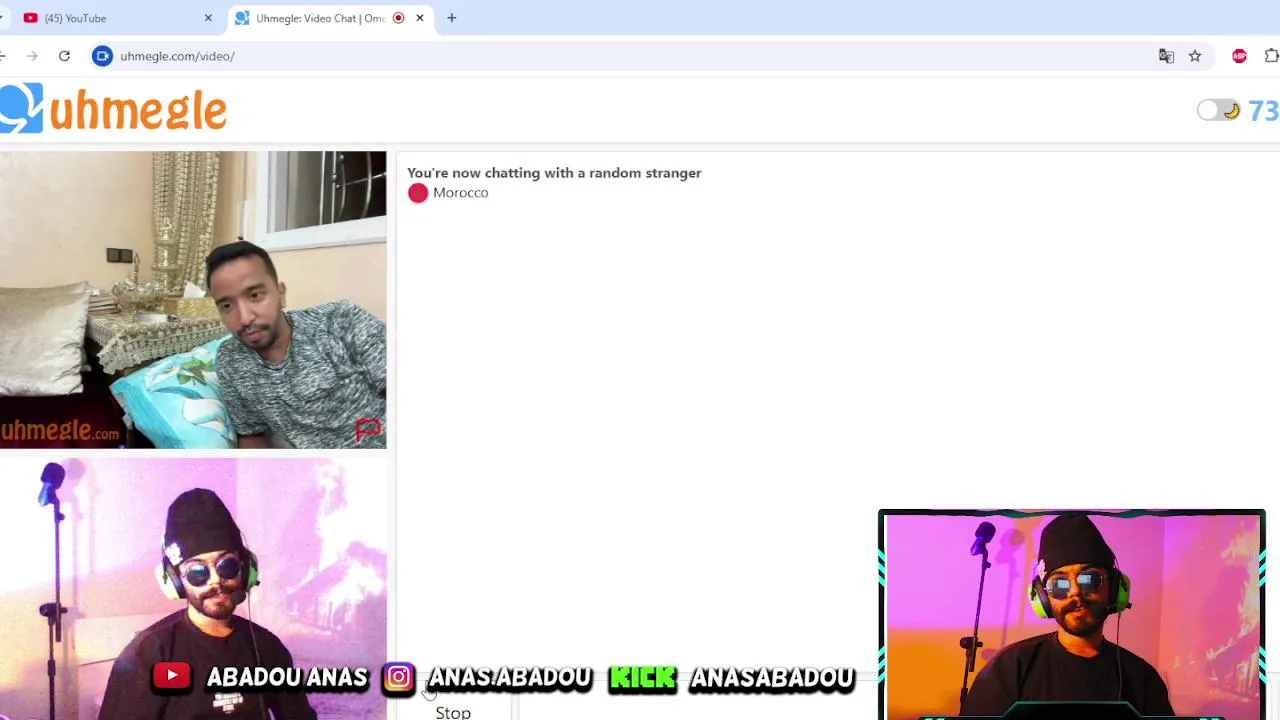The height and width of the screenshot is (720, 1280).
Task: Reload the page with the refresh icon
Action: point(64,56)
